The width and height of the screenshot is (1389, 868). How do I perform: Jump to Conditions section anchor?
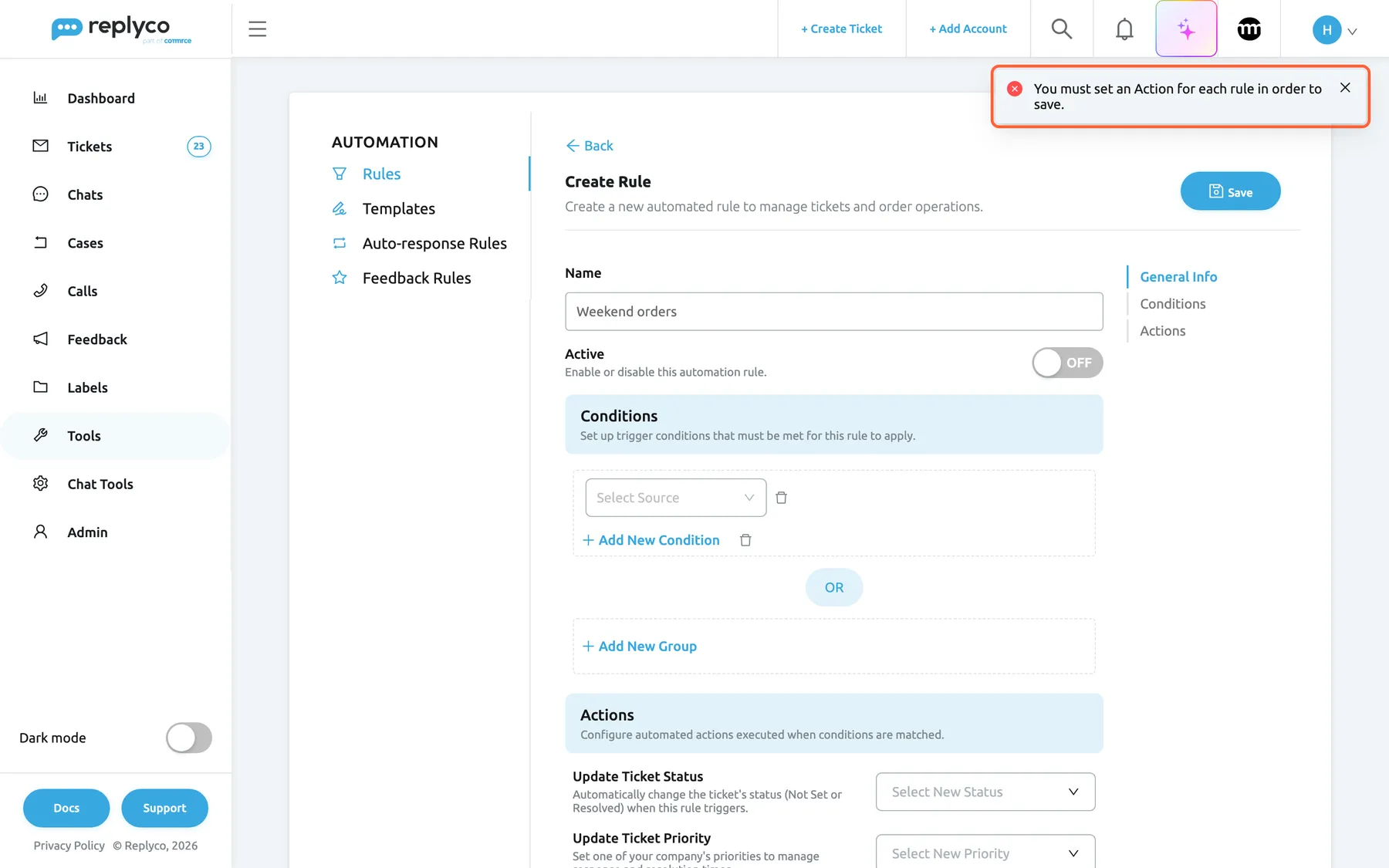click(x=1172, y=304)
